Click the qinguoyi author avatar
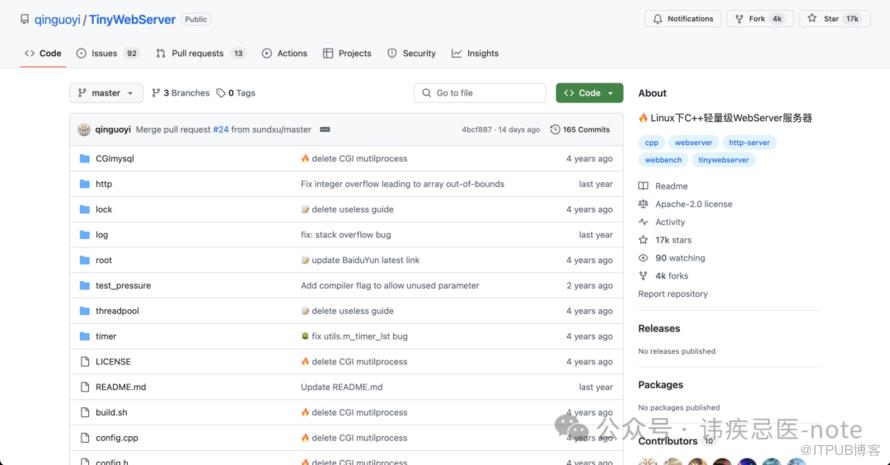This screenshot has width=890, height=465. tap(85, 130)
